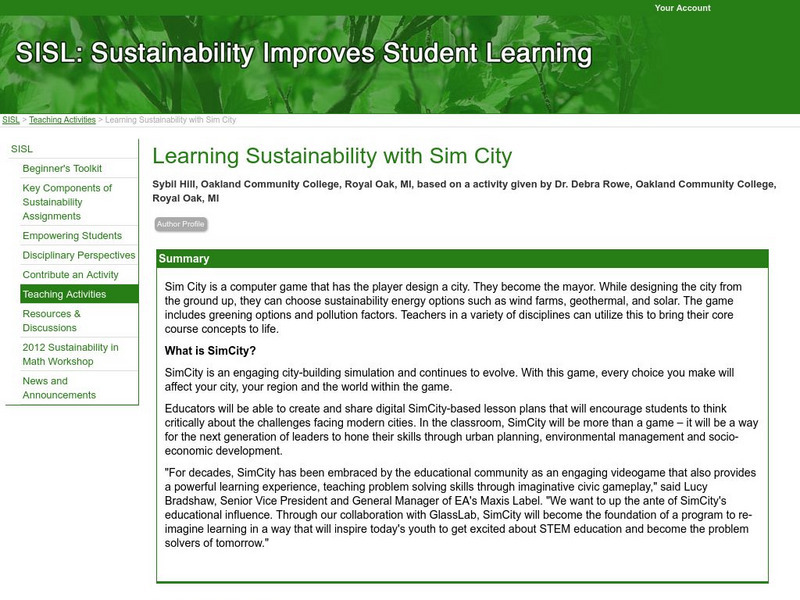Open the Disciplinary Perspectives section
This screenshot has width=800, height=600.
pyautogui.click(x=75, y=254)
